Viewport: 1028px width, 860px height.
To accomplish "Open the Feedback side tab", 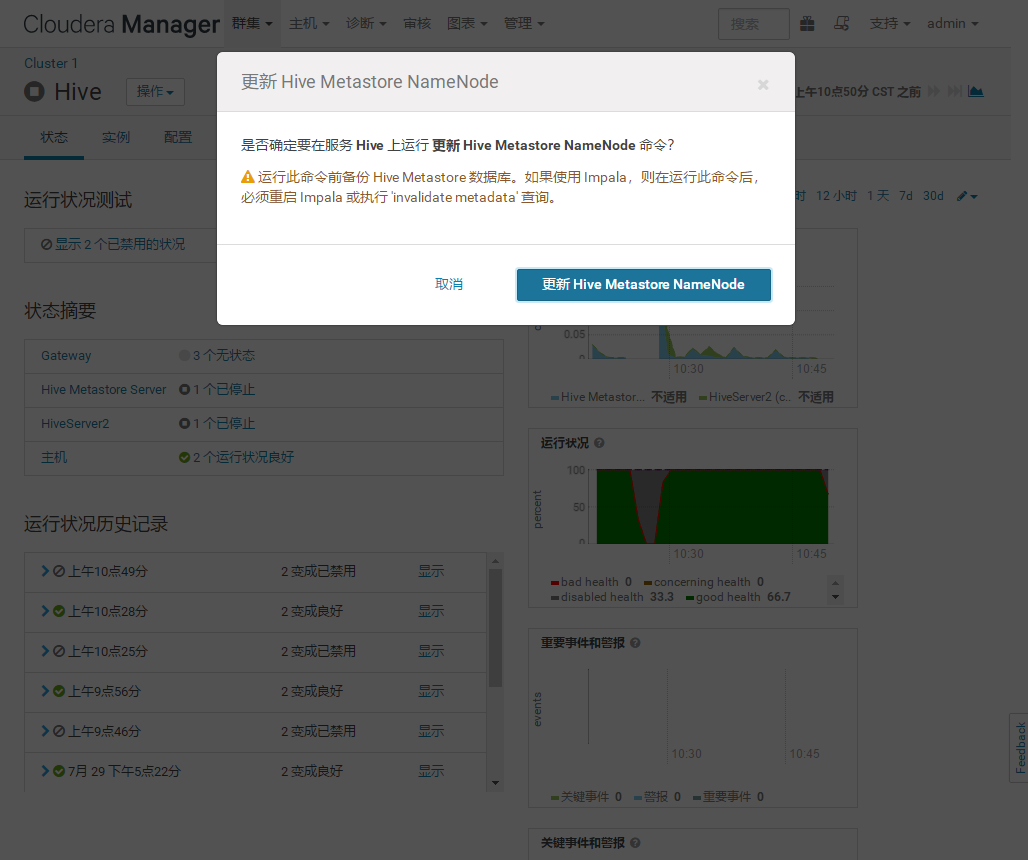I will [x=1019, y=748].
